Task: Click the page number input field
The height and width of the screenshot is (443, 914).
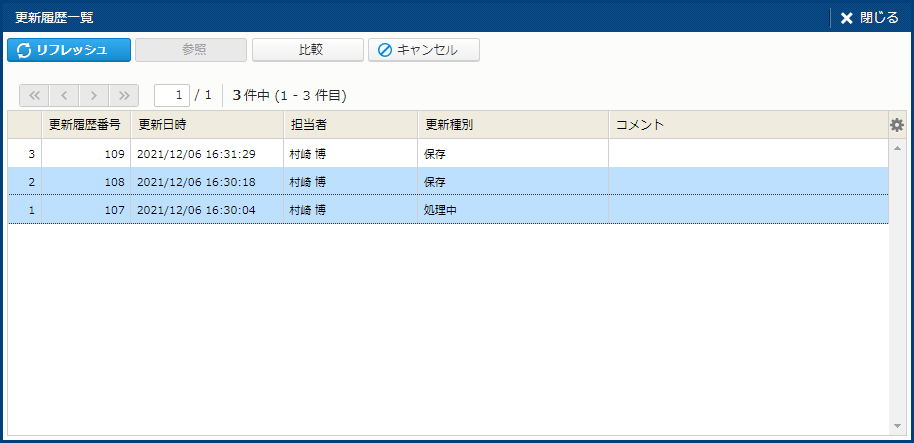Action: point(172,95)
